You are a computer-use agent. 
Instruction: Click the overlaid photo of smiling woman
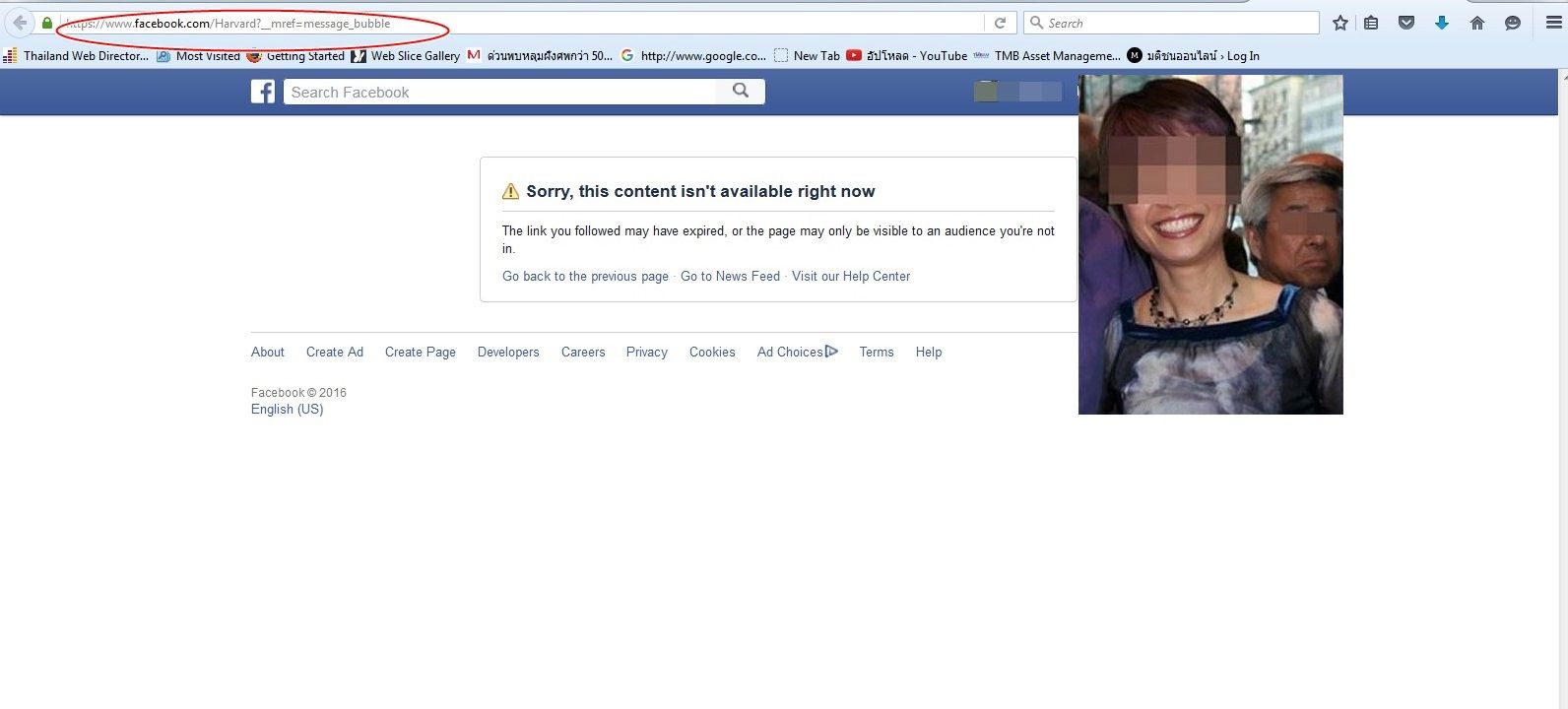(x=1210, y=244)
